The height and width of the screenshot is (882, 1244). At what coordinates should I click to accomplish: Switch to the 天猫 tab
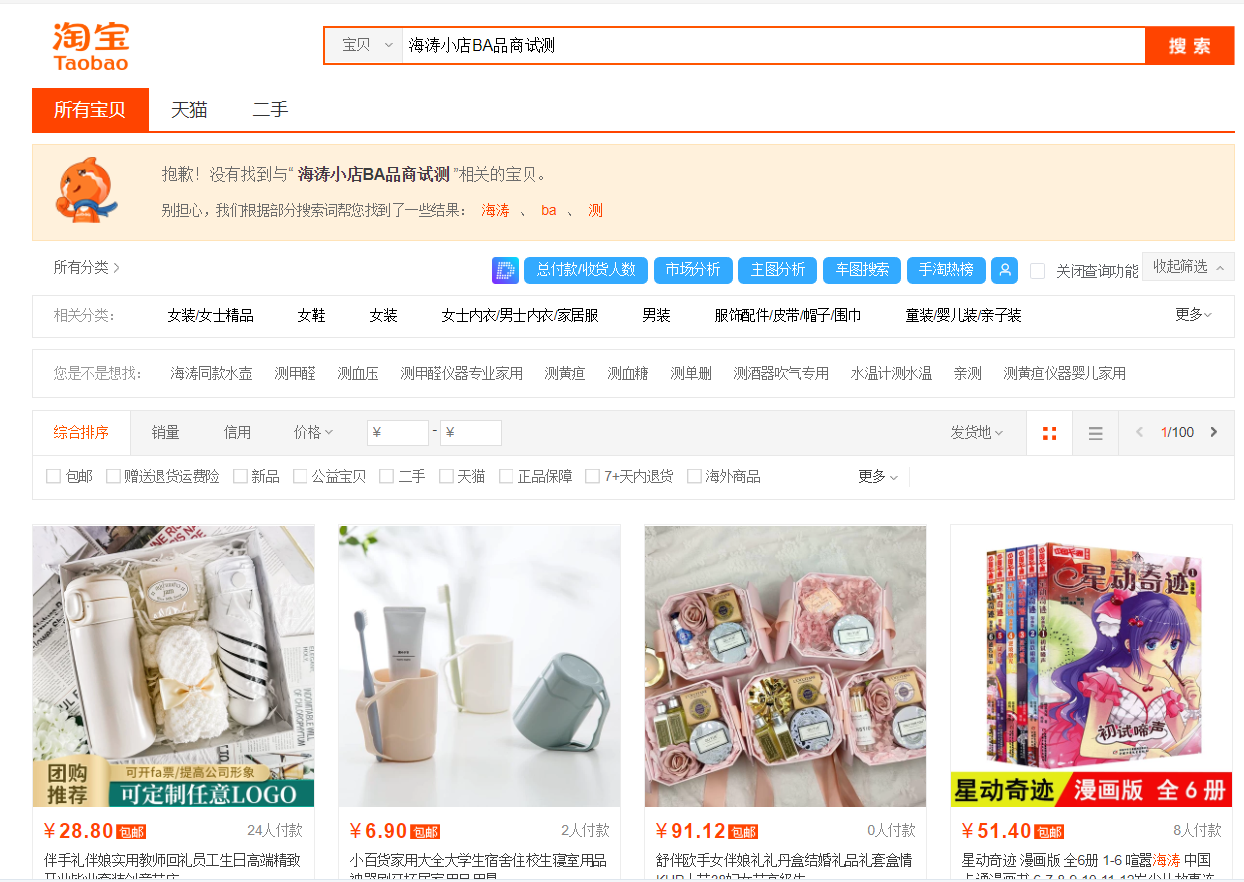189,110
